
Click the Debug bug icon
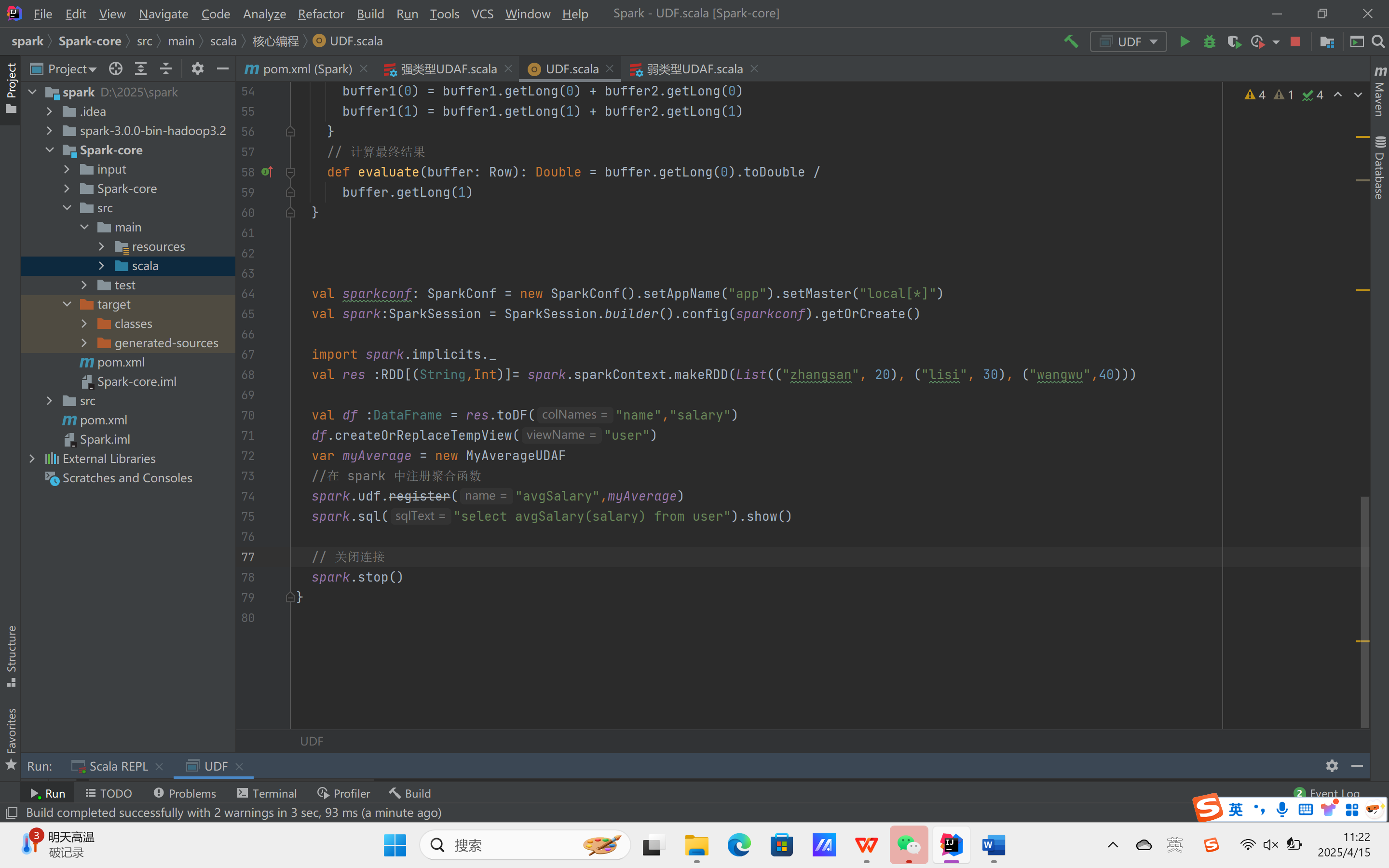[x=1210, y=42]
